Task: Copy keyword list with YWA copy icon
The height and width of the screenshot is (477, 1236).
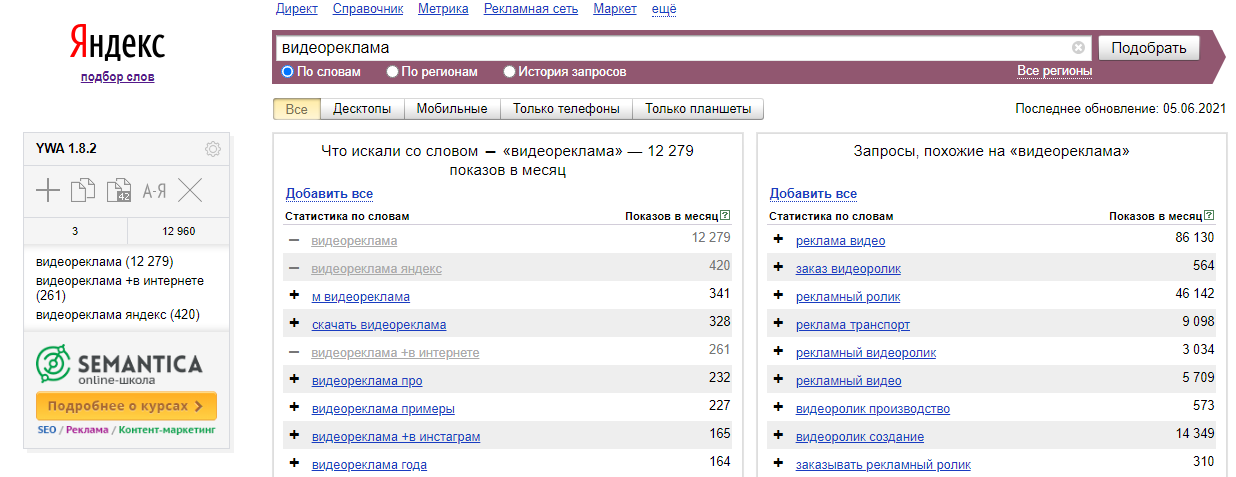Action: coord(82,190)
